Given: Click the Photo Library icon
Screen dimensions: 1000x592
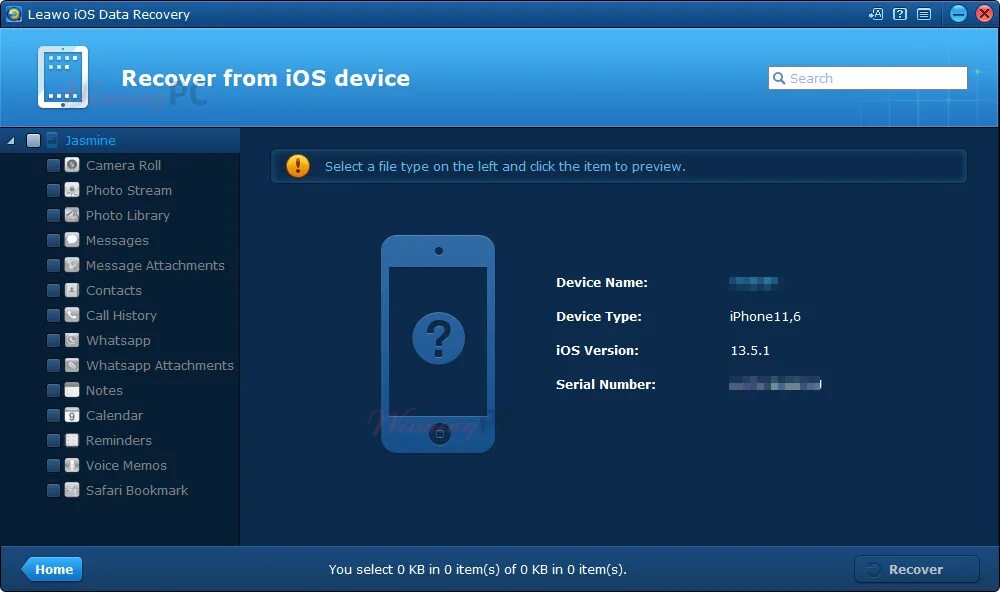Looking at the screenshot, I should pos(72,215).
